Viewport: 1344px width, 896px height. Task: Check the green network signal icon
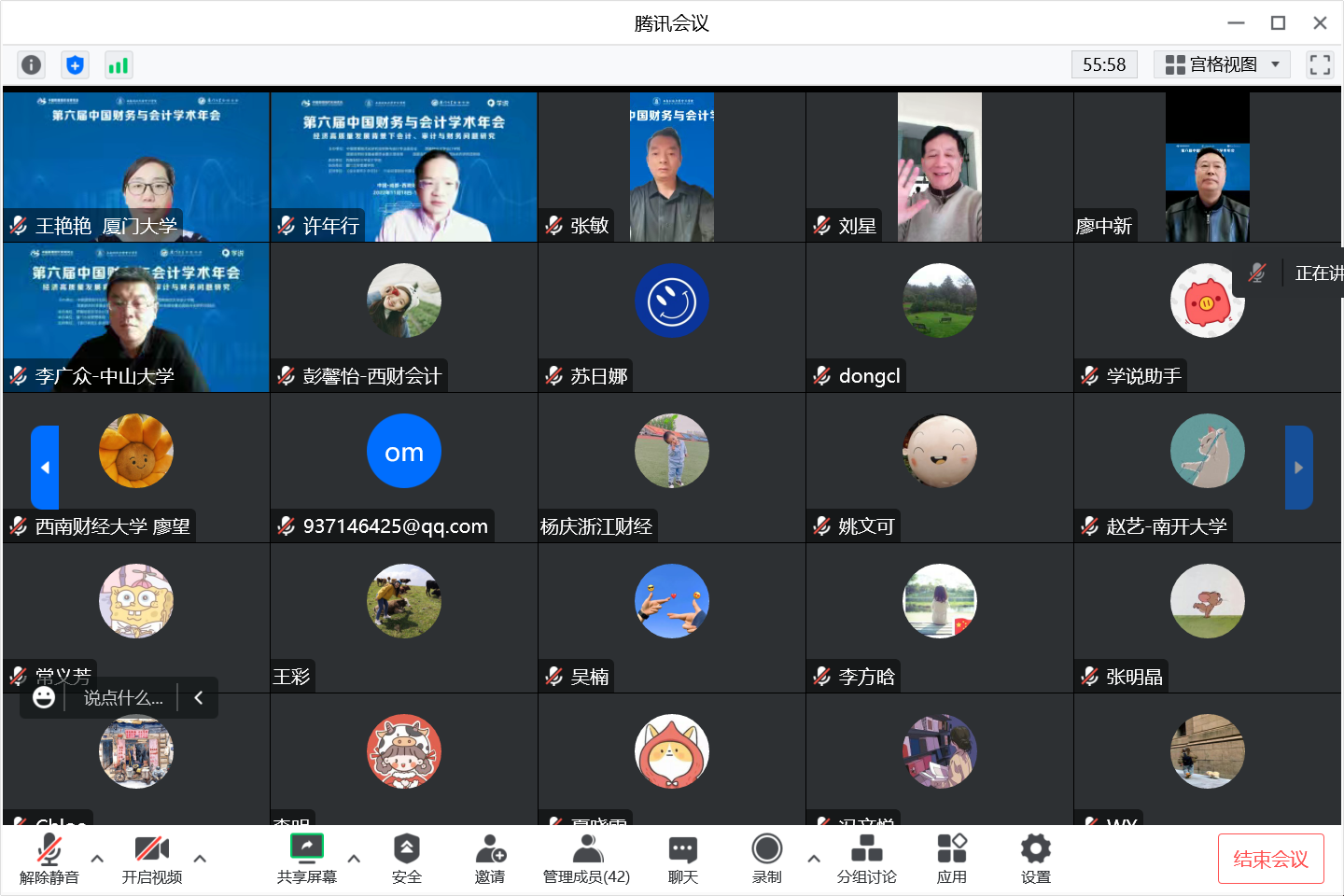[x=118, y=64]
